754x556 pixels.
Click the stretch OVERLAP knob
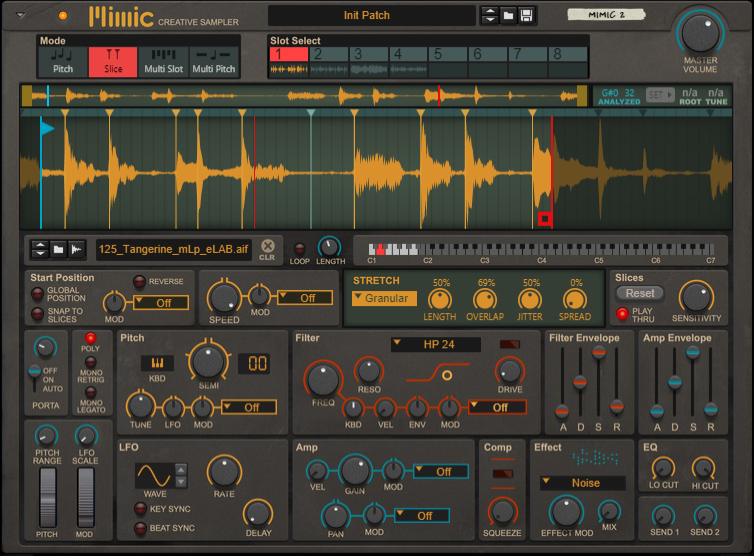(485, 300)
